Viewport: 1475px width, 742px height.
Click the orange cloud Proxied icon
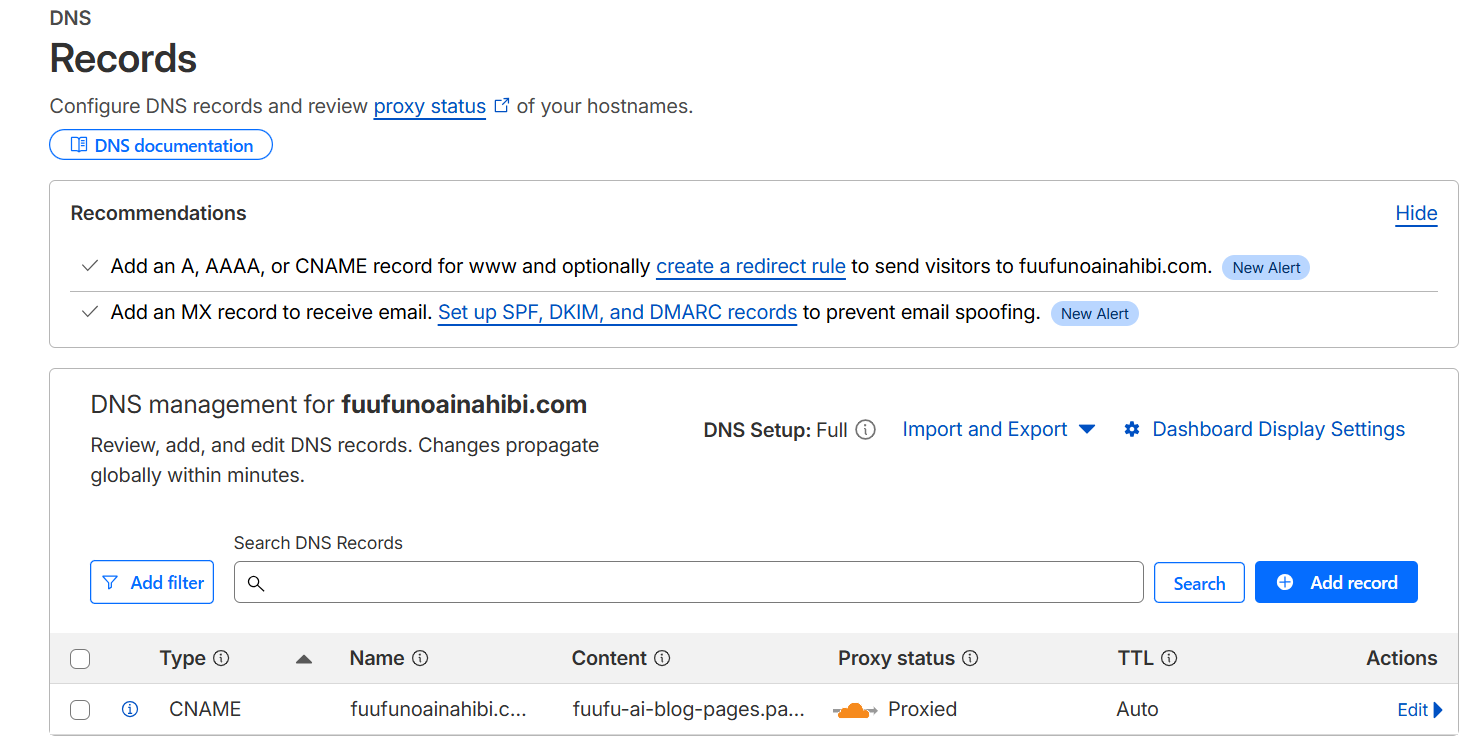coord(855,710)
